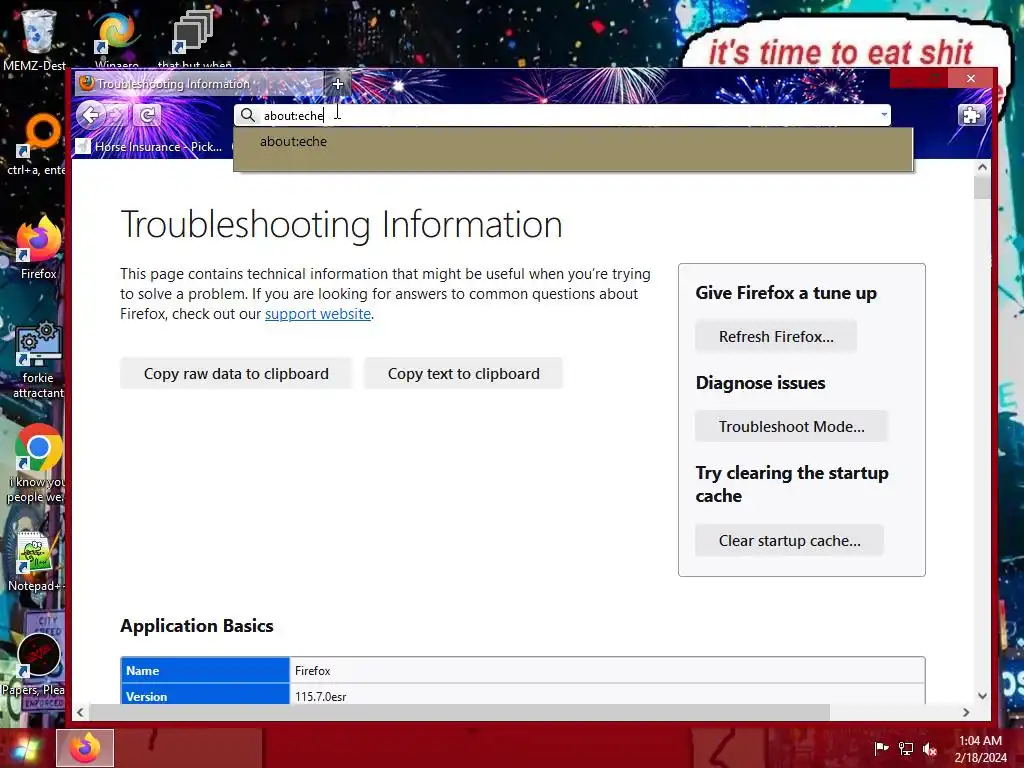Open the Windows Start button
Viewport: 1024px width, 768px height.
coord(25,748)
